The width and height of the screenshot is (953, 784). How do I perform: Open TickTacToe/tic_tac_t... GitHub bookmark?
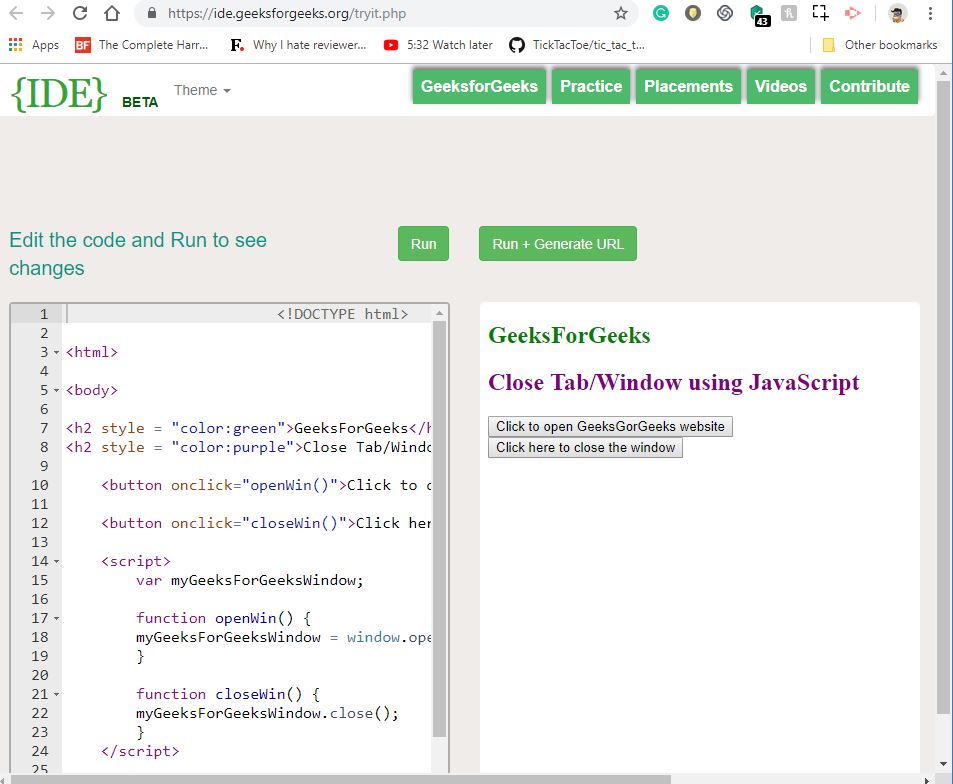point(577,45)
